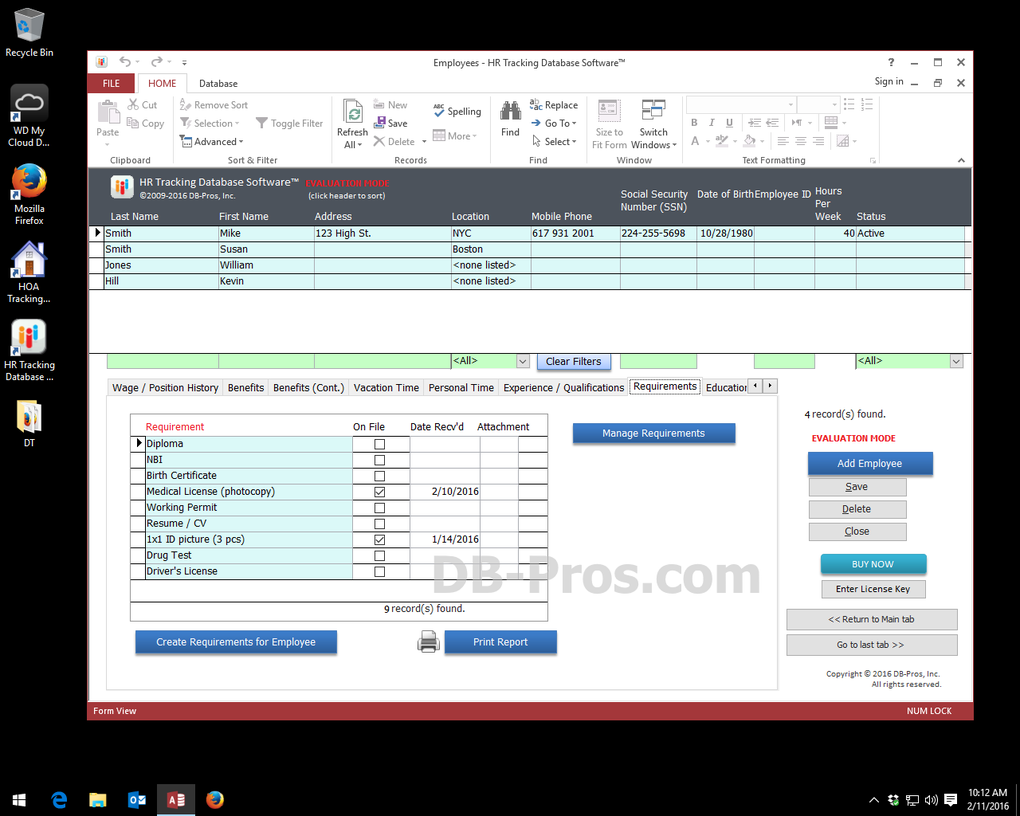Screen dimensions: 1020x816
Task: Click the Save record icon in ribbon
Action: pyautogui.click(x=380, y=122)
